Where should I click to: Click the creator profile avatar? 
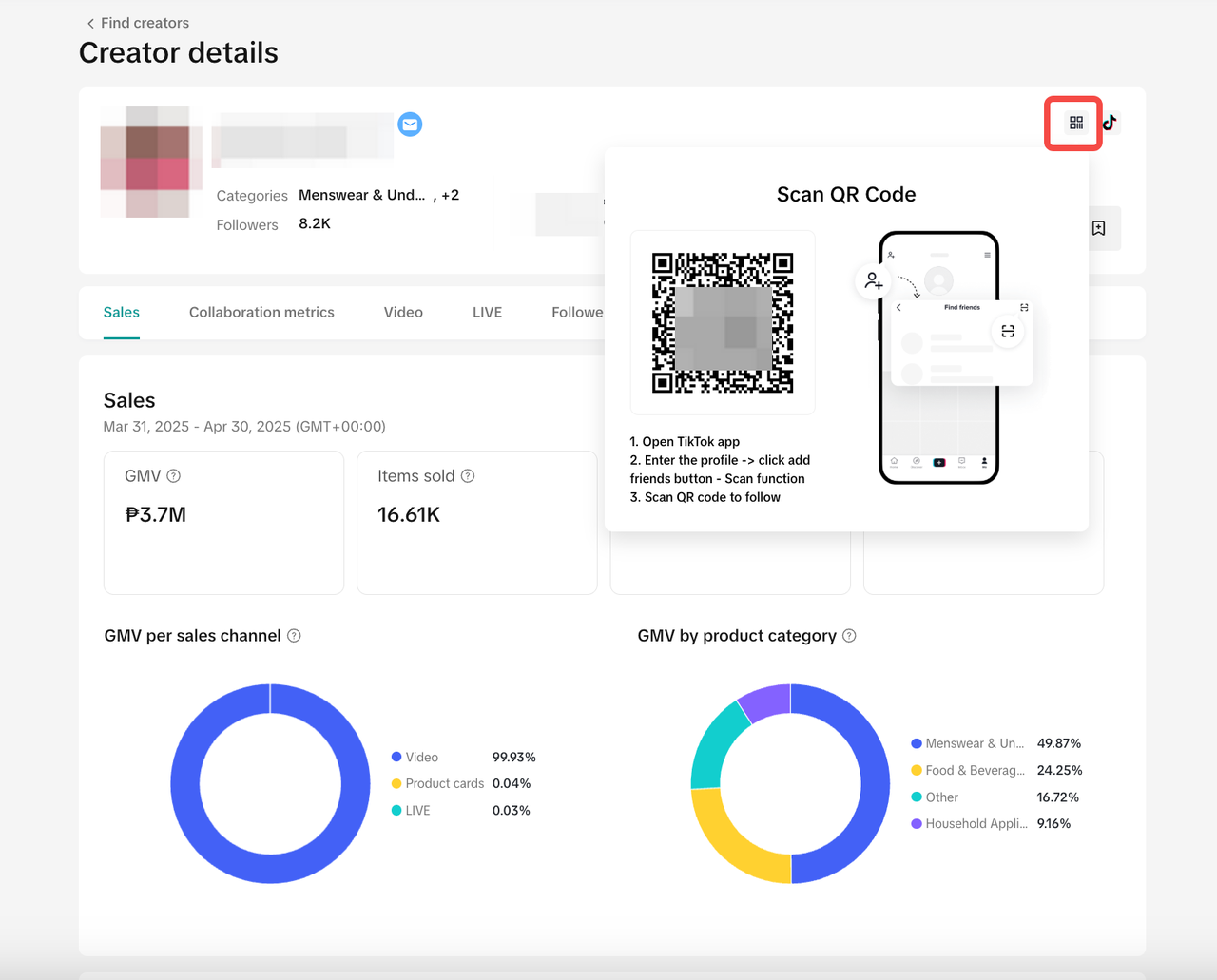pos(151,163)
